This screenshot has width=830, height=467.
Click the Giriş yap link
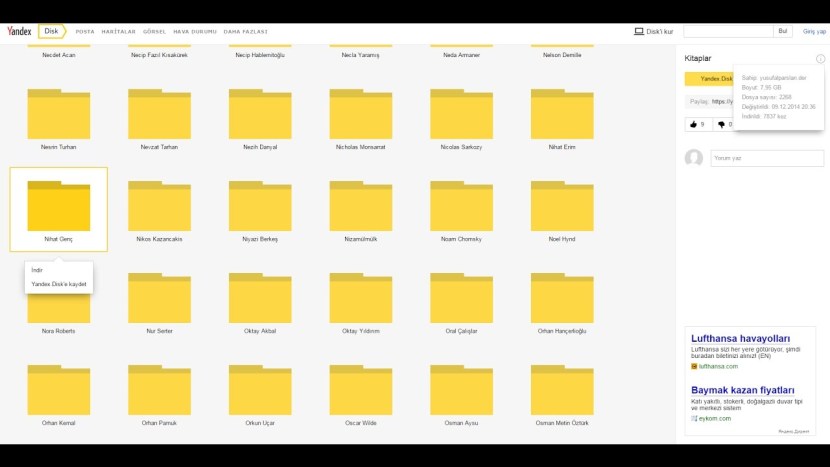(x=814, y=32)
